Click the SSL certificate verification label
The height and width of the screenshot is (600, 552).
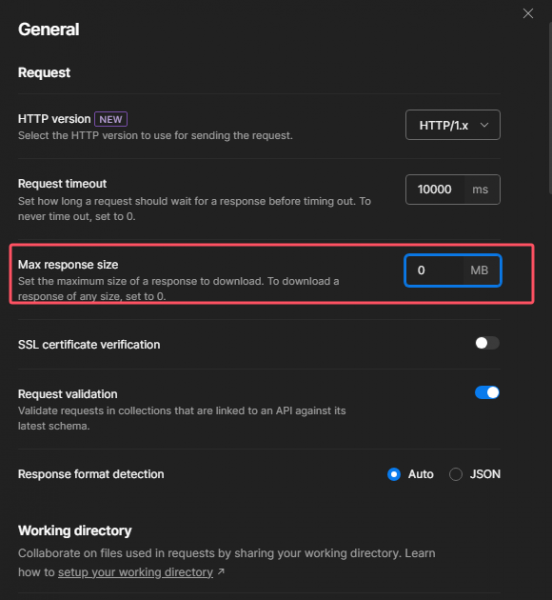[x=89, y=345]
